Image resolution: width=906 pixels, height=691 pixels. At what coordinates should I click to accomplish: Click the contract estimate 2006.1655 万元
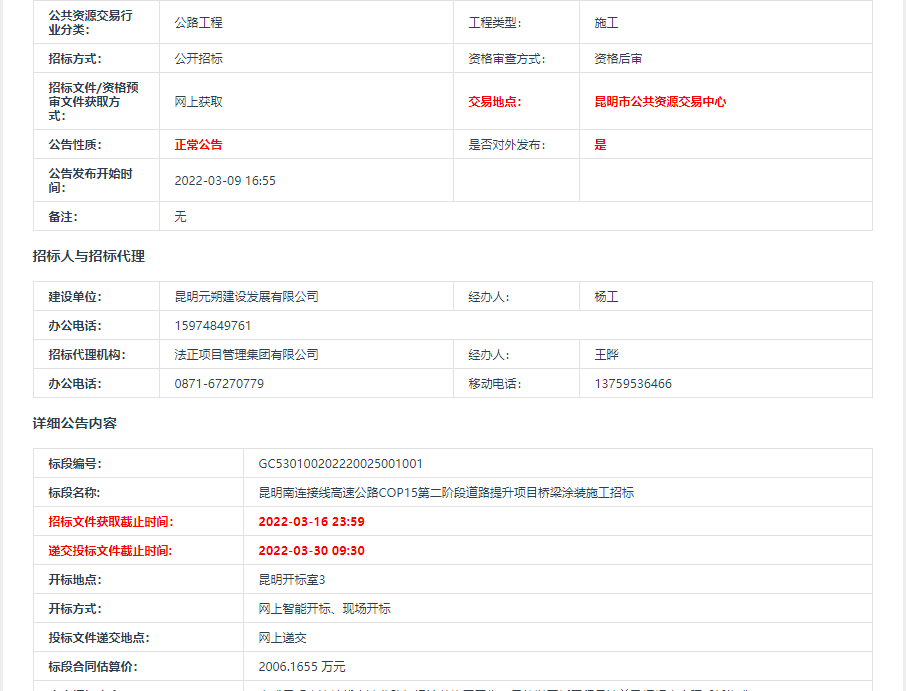click(x=302, y=667)
